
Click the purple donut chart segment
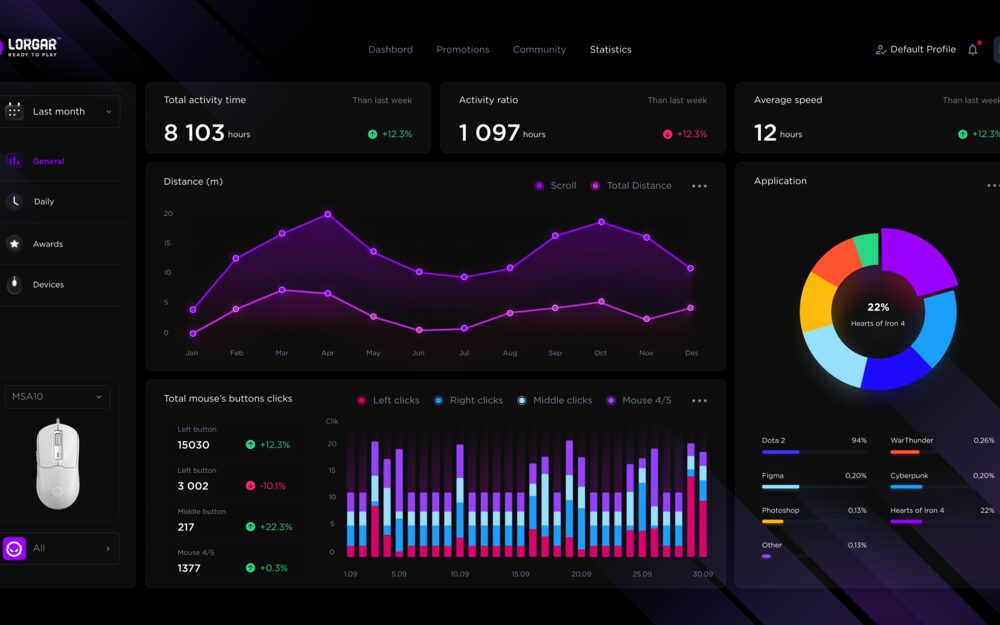pos(915,260)
